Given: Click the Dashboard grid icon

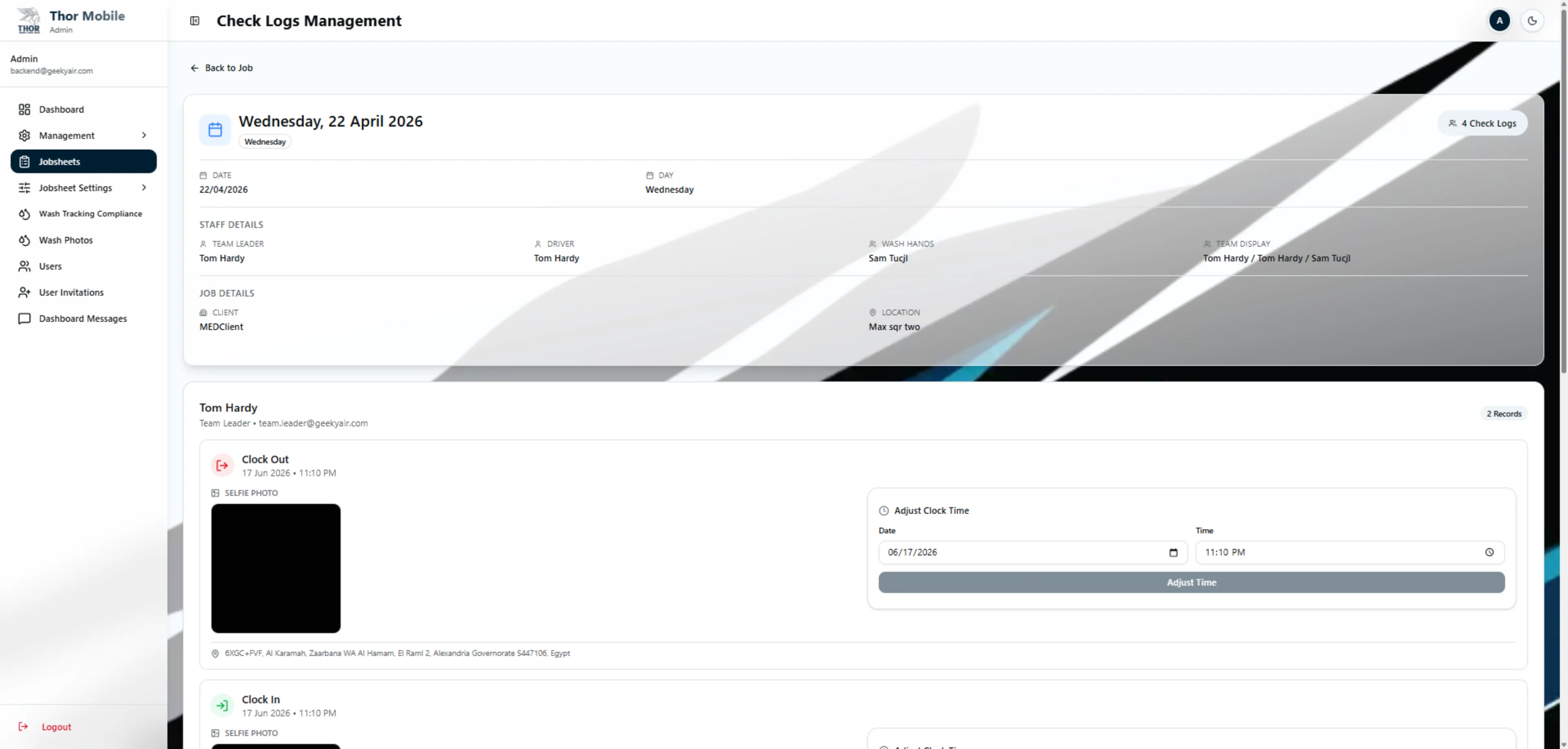Looking at the screenshot, I should [x=24, y=109].
